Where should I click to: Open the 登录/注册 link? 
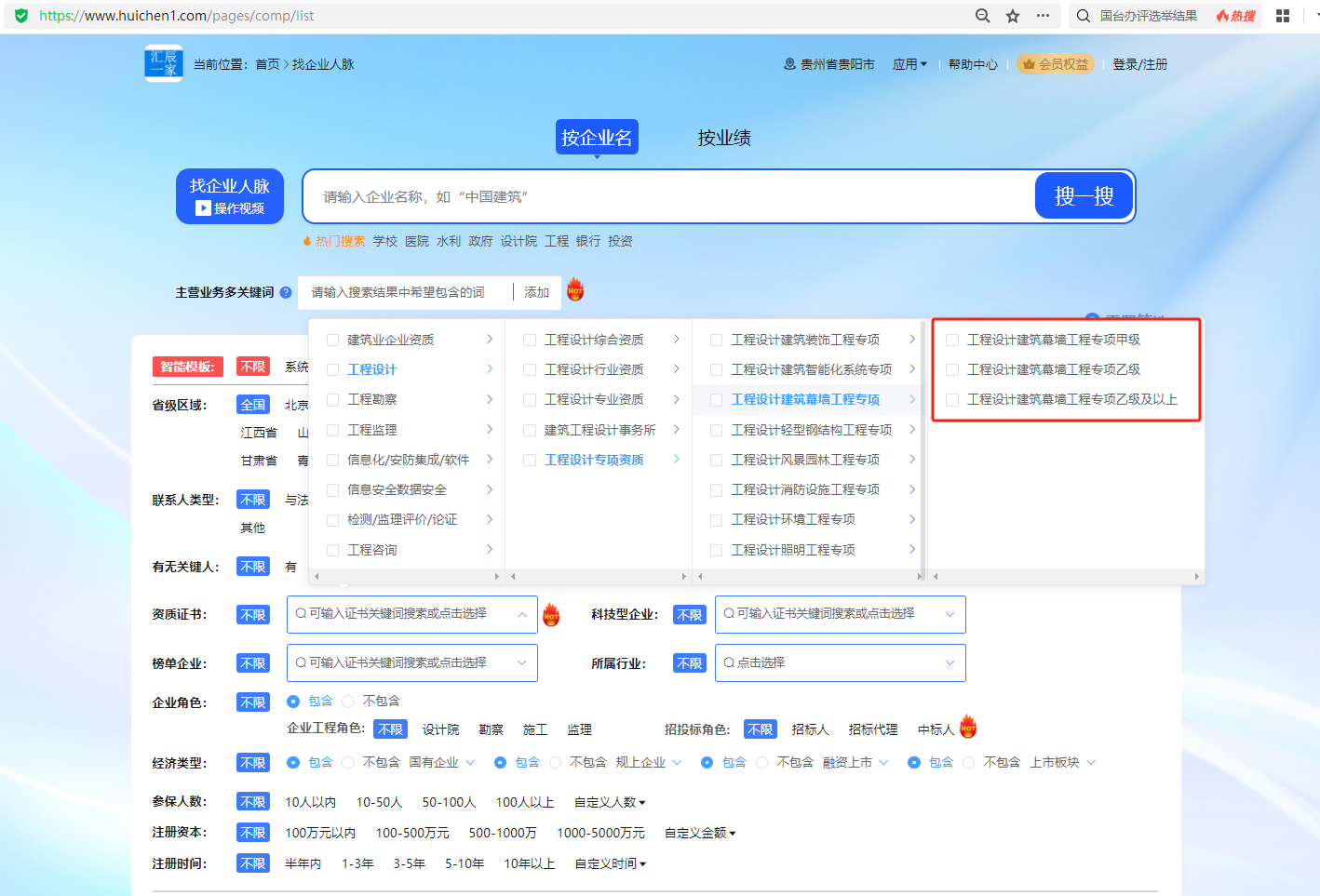click(1139, 64)
